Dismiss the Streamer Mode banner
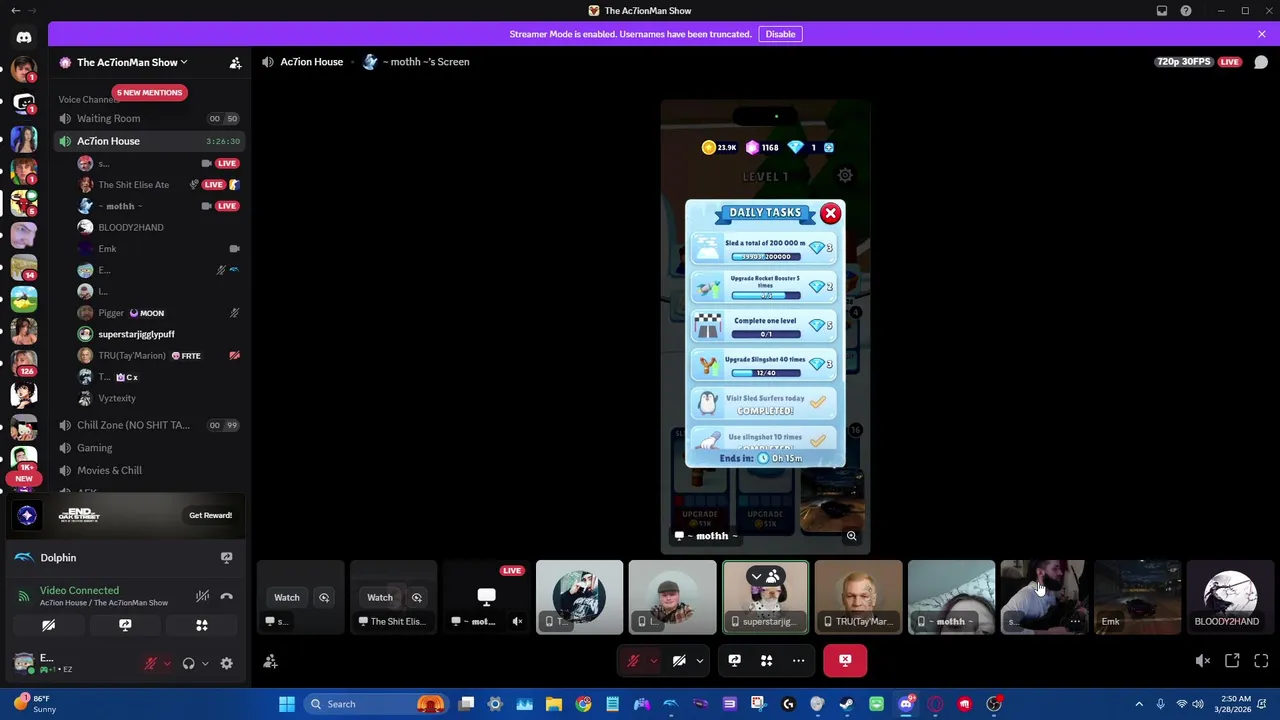The width and height of the screenshot is (1280, 720). (x=1261, y=34)
